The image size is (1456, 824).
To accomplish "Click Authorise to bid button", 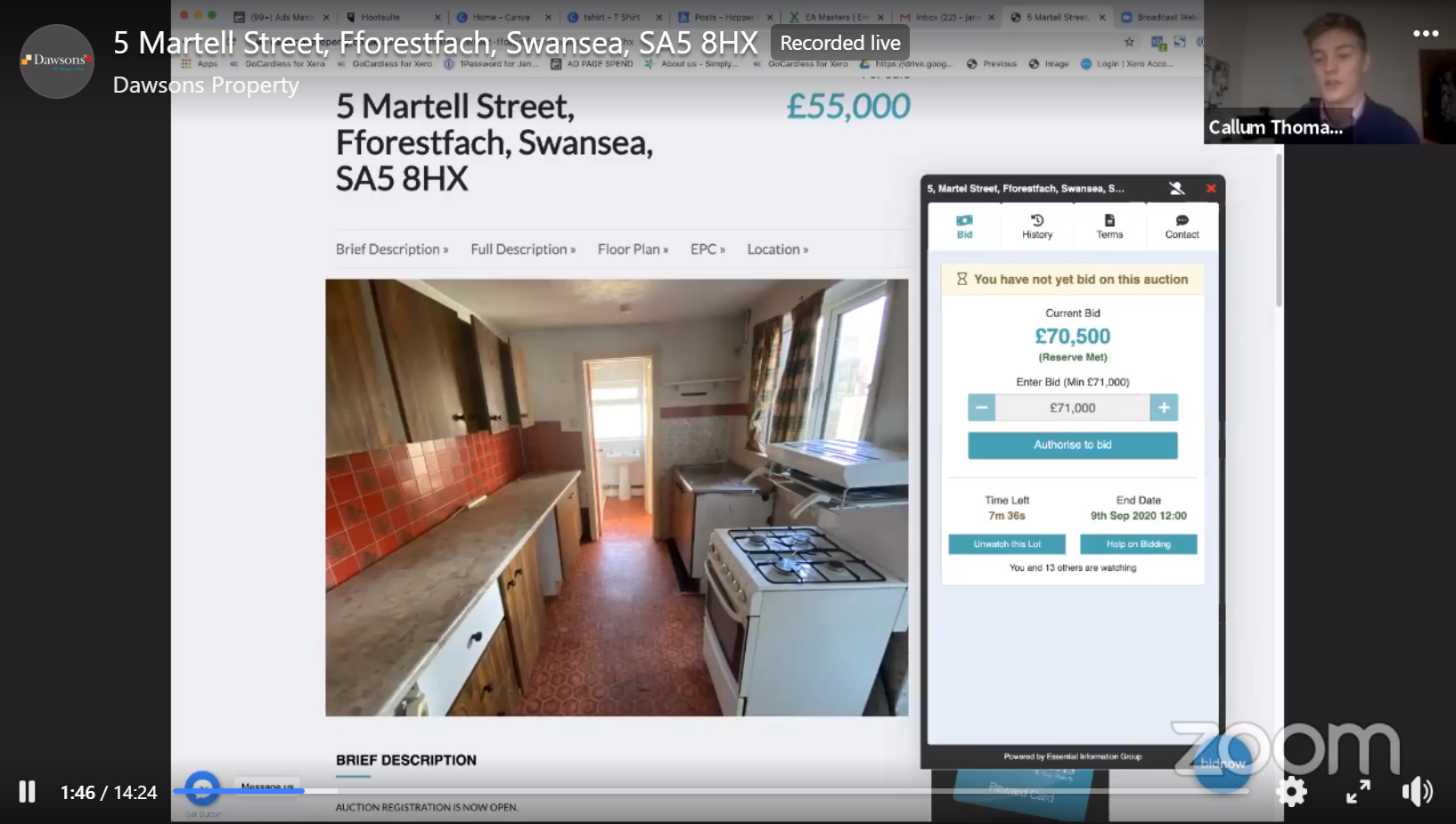I will click(x=1073, y=445).
